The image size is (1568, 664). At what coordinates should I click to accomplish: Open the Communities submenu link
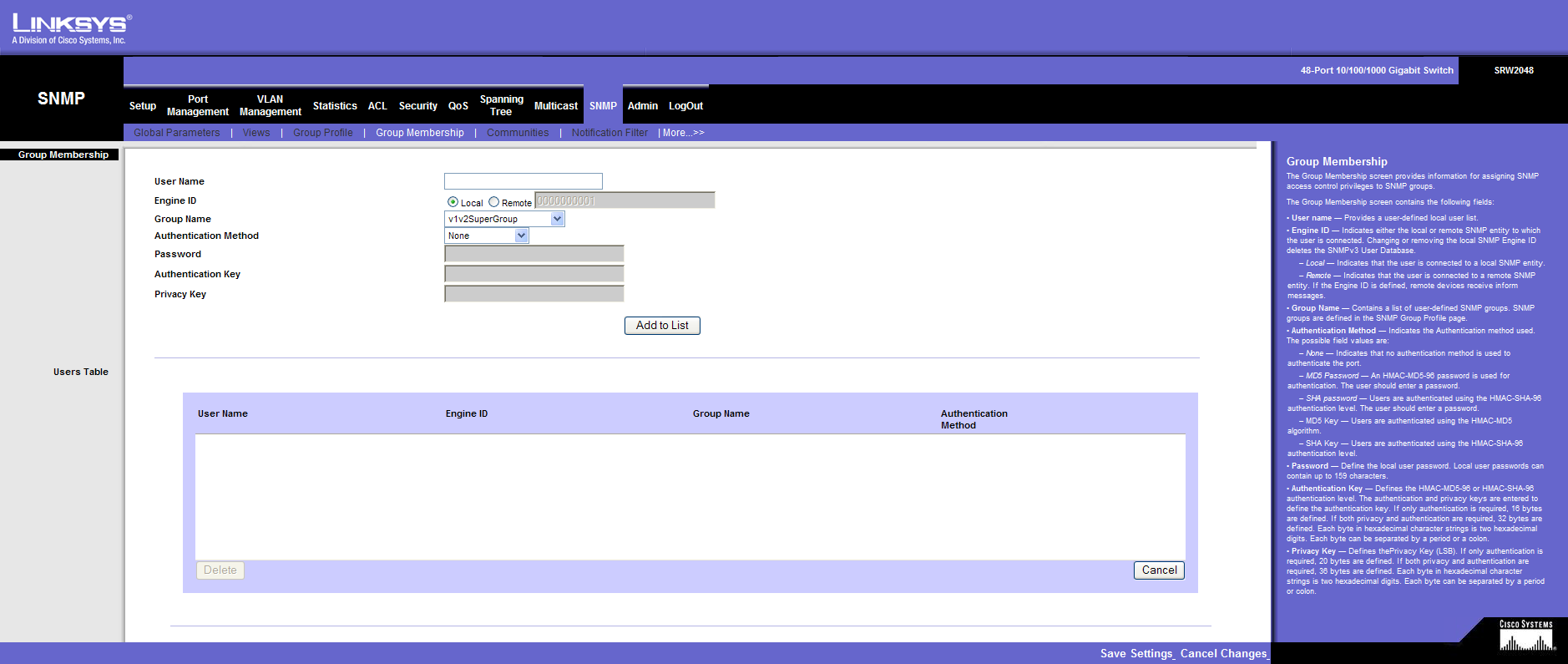(518, 133)
